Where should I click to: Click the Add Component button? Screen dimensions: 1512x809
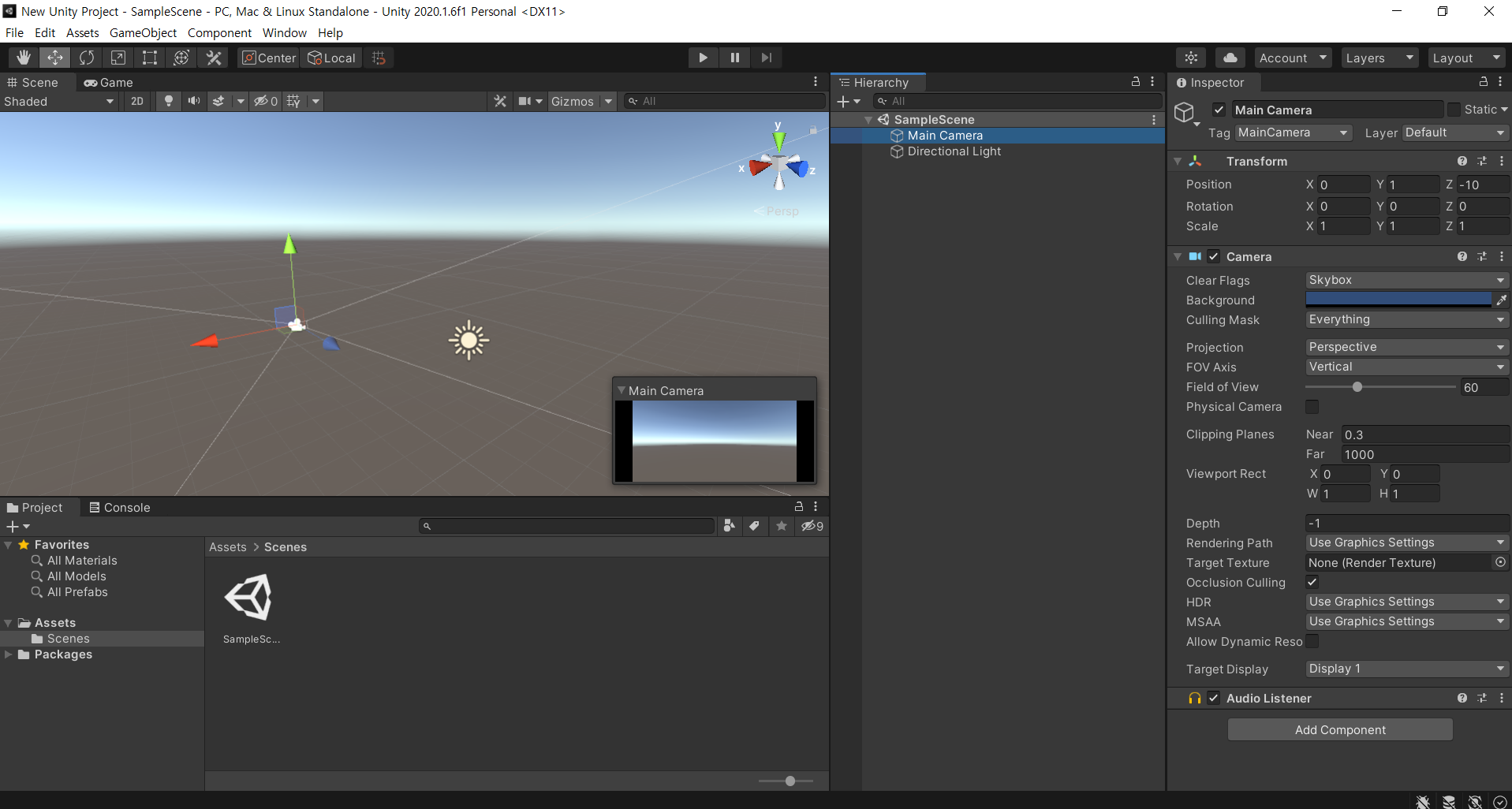(1340, 729)
